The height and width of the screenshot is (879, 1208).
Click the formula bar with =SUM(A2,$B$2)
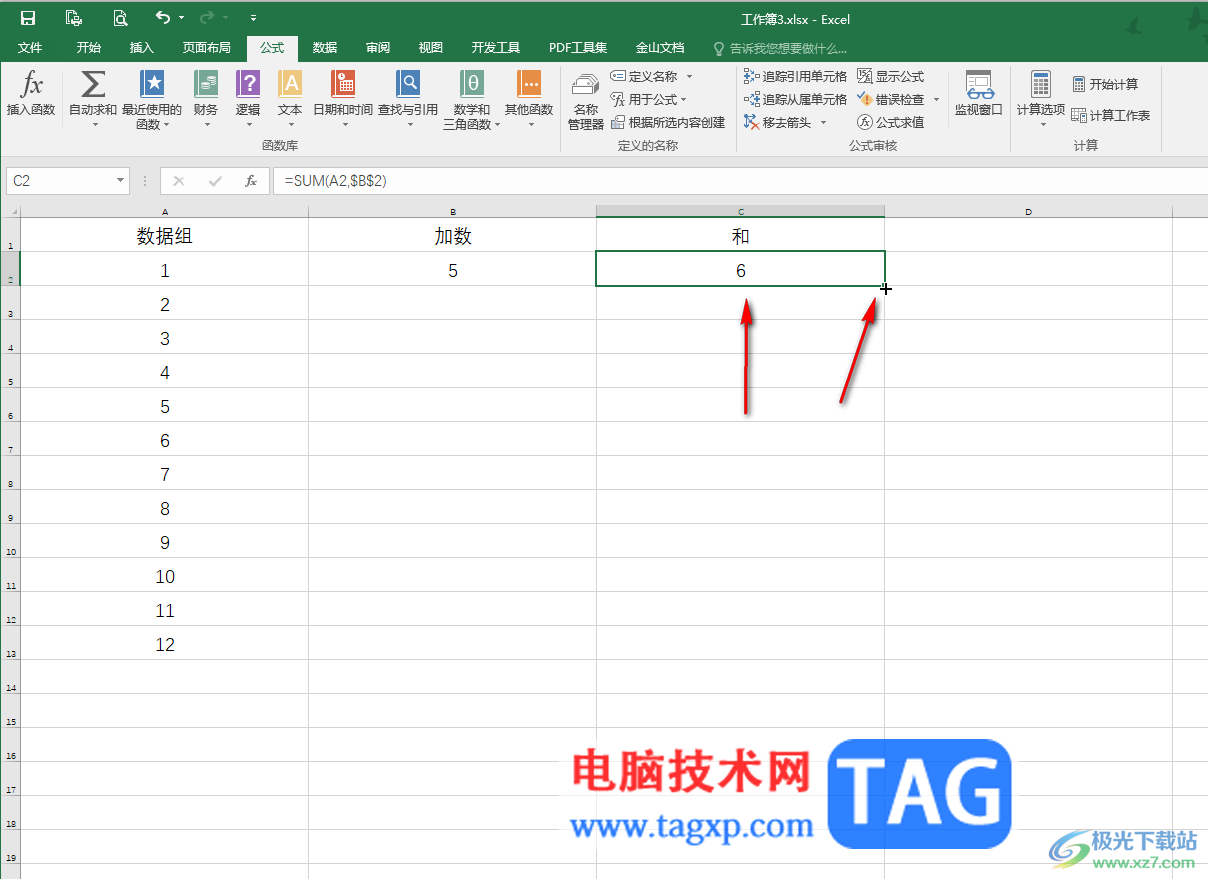point(740,181)
